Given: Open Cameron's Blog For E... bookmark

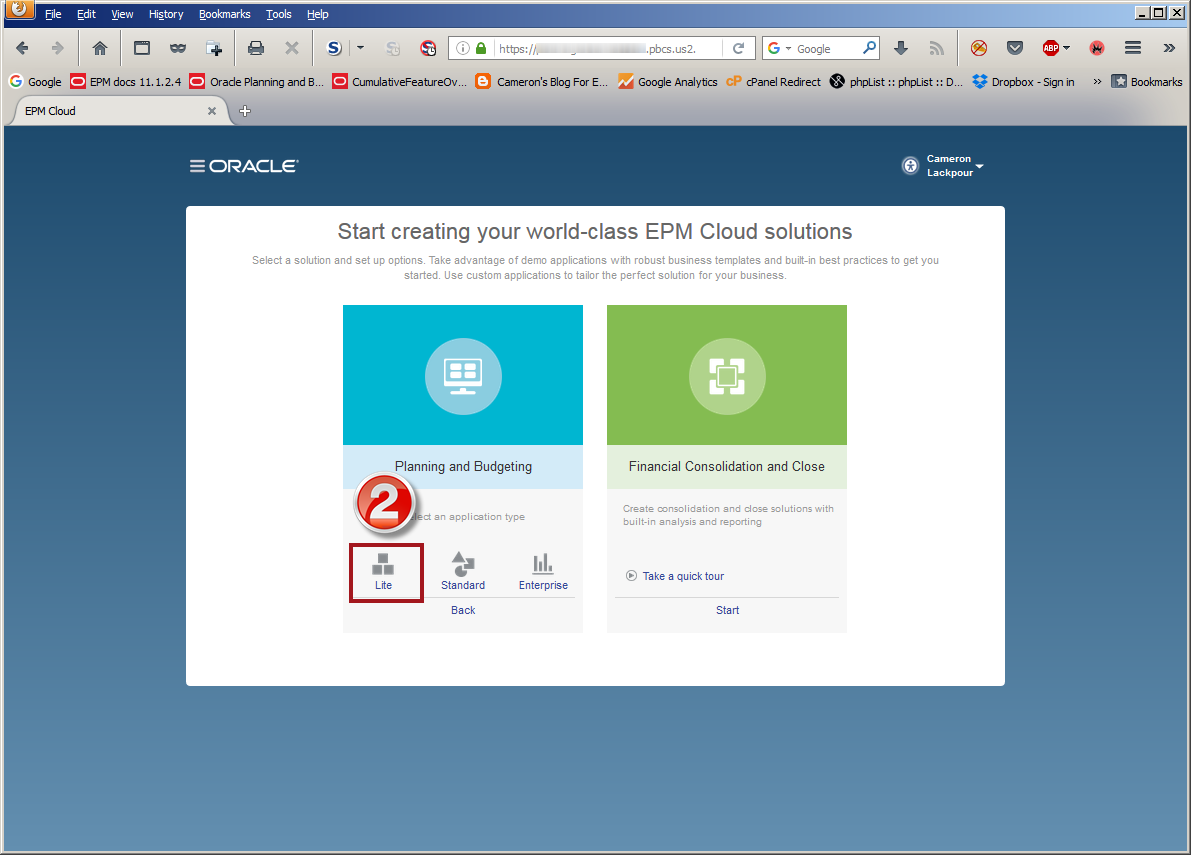Looking at the screenshot, I should pos(542,81).
